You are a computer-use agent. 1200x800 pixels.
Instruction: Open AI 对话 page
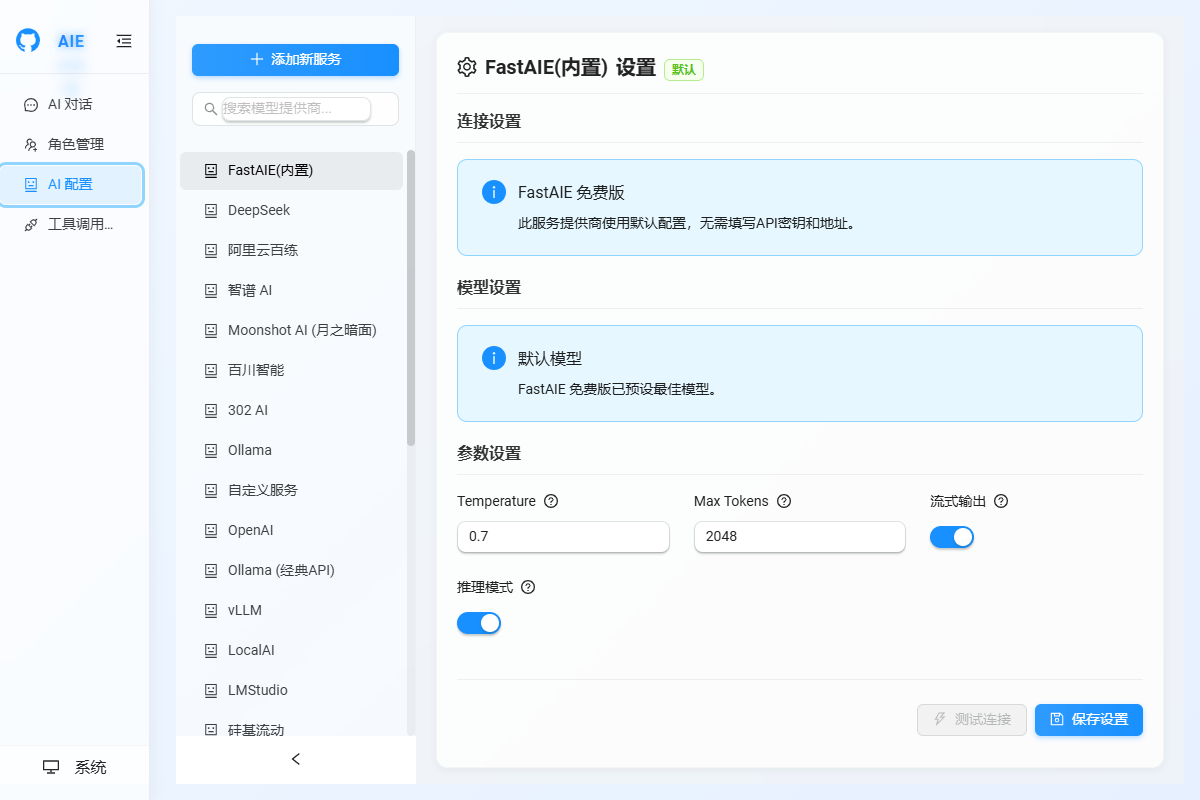click(x=72, y=104)
